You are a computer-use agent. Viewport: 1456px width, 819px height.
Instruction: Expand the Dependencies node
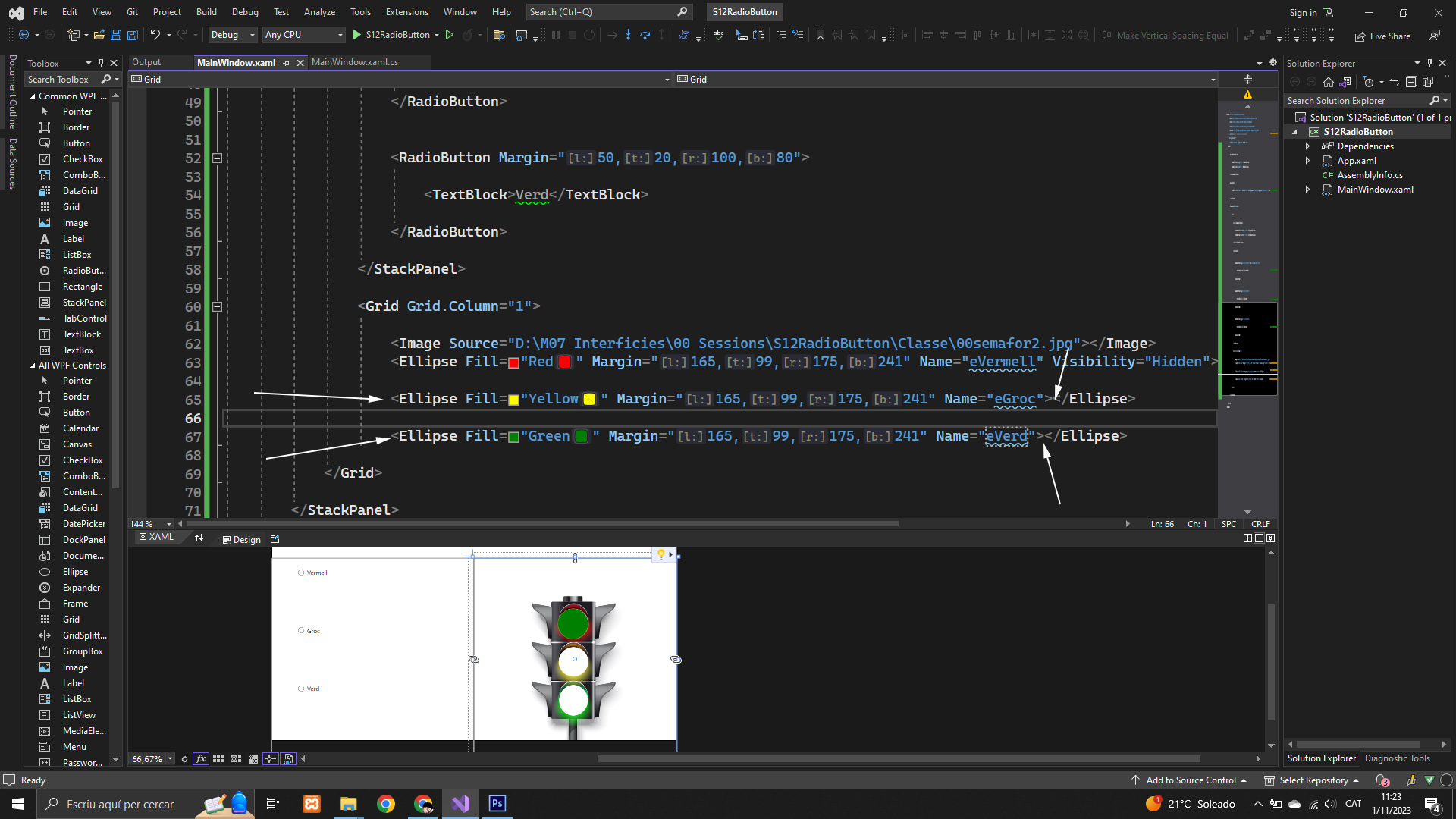point(1307,146)
